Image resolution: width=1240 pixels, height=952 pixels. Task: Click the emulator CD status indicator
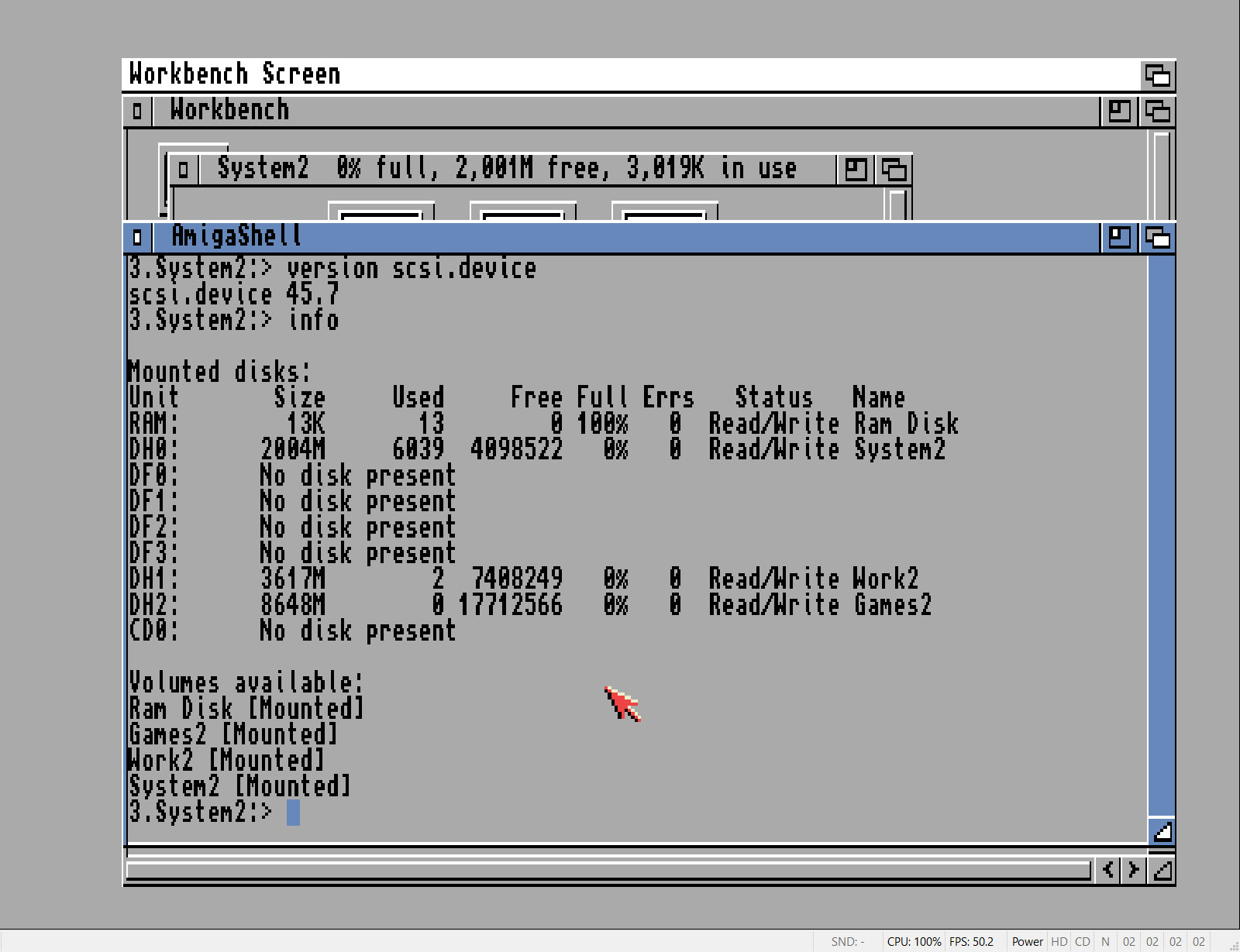[x=1082, y=942]
